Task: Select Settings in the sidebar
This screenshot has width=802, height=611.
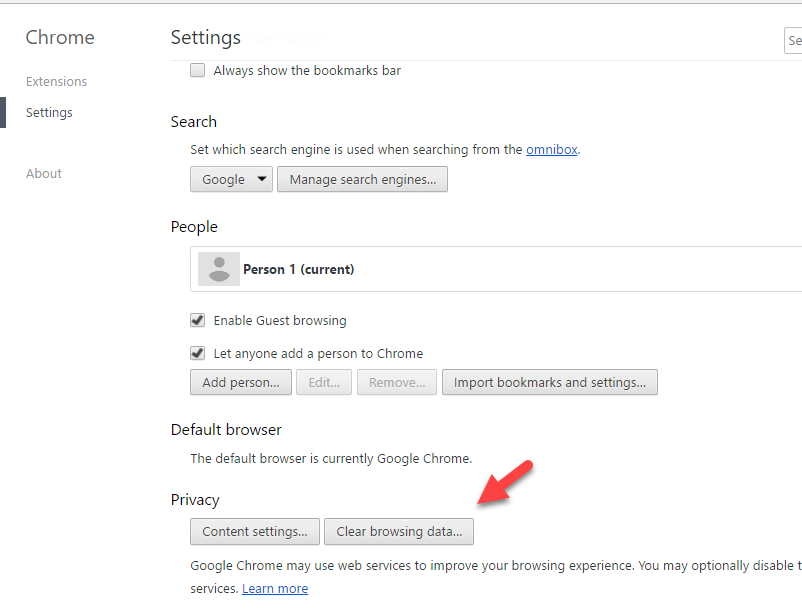Action: point(49,112)
